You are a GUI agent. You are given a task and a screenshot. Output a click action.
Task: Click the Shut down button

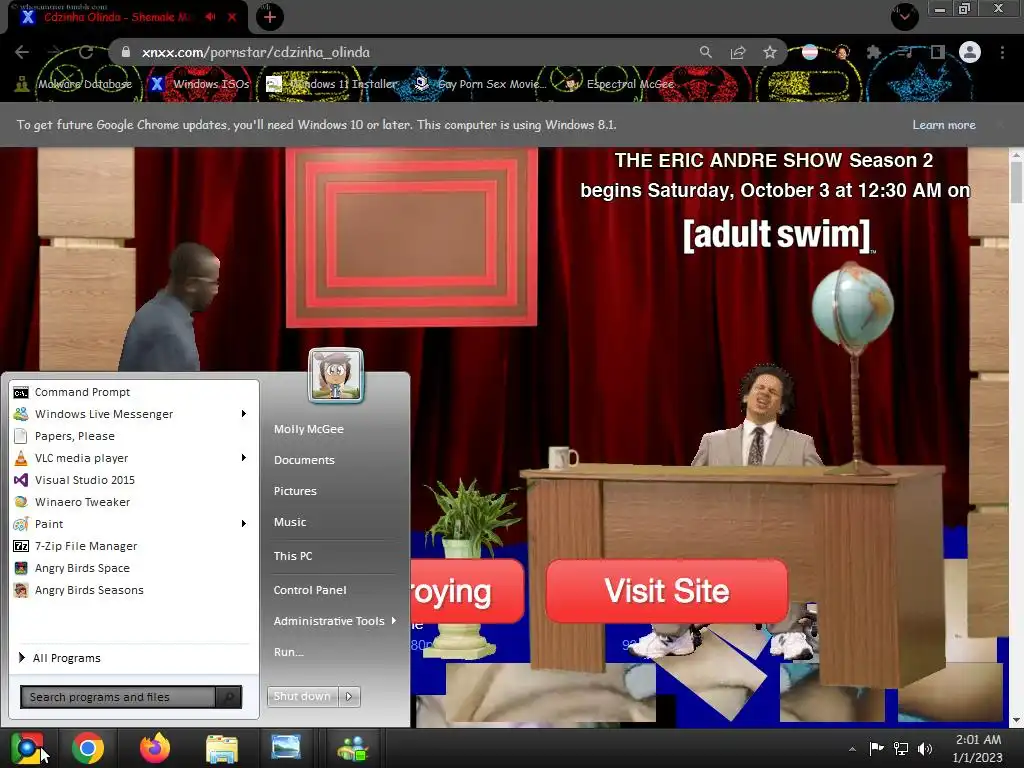tap(303, 696)
